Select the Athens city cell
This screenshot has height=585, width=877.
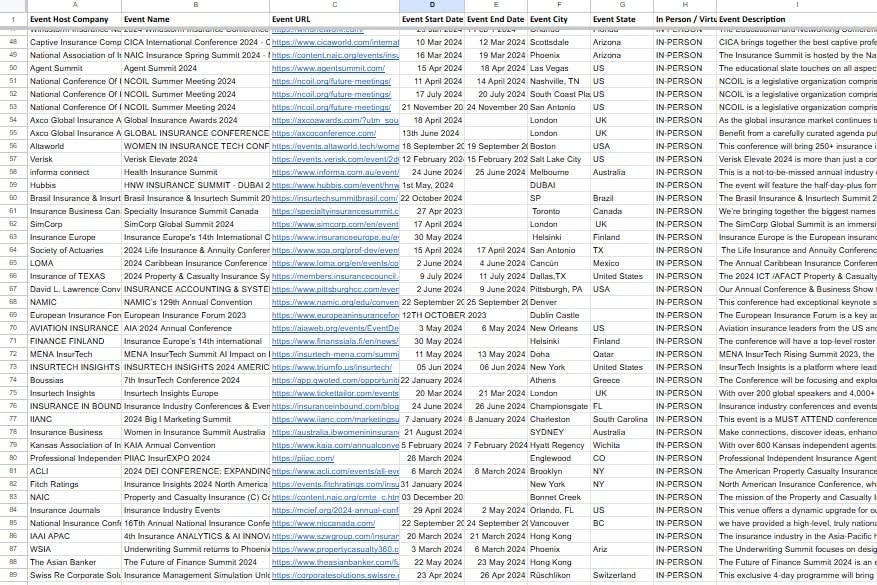(559, 380)
